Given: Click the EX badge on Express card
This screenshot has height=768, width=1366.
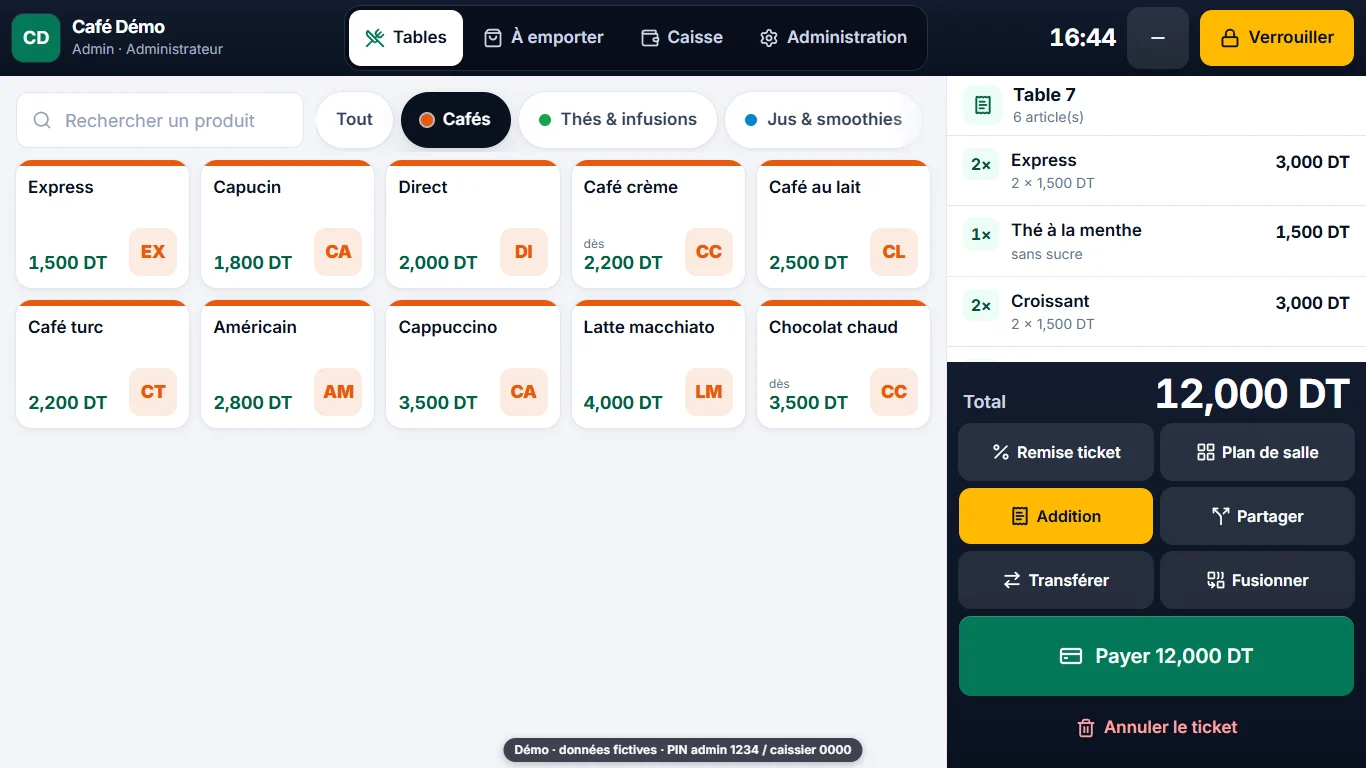Looking at the screenshot, I should click(153, 252).
